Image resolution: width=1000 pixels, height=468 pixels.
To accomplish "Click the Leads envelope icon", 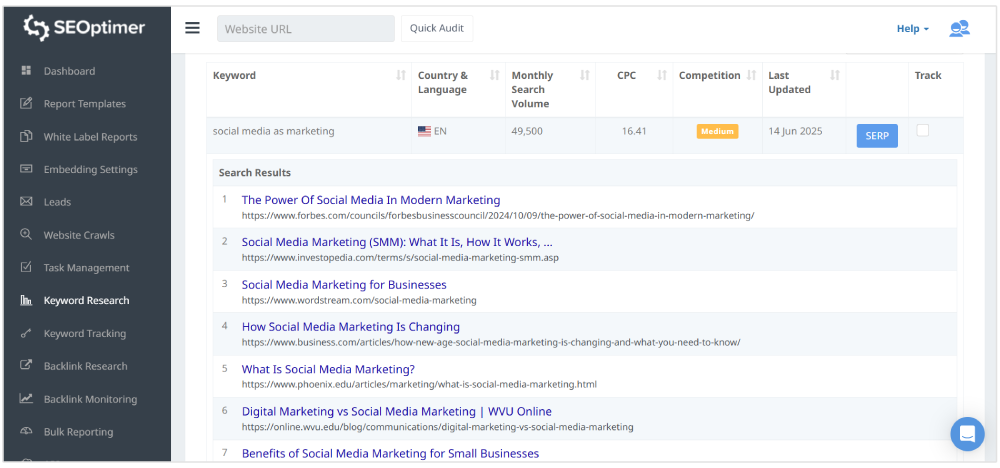I will click(26, 202).
